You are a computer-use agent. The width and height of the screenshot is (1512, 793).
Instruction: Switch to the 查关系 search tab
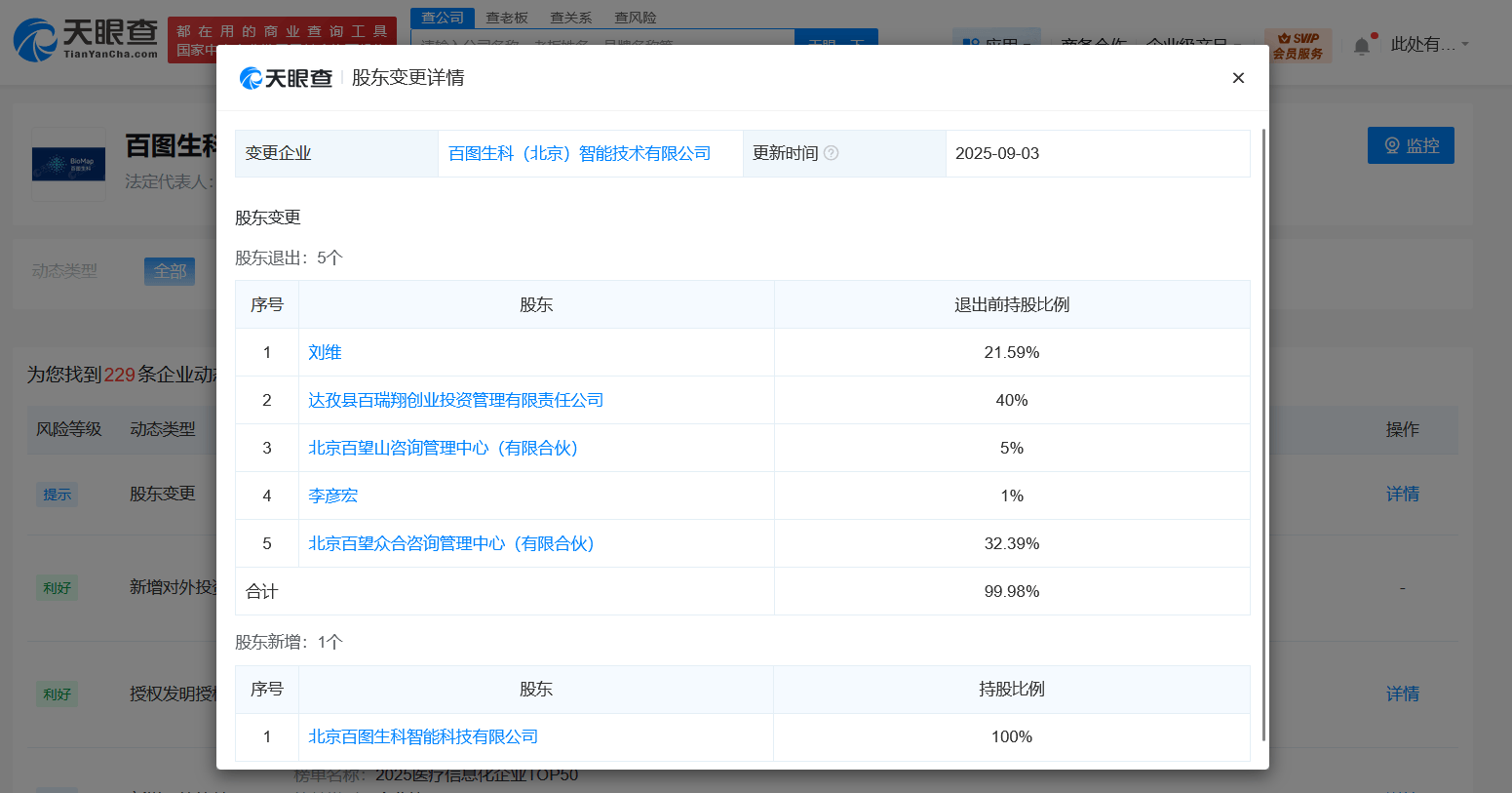tap(570, 18)
